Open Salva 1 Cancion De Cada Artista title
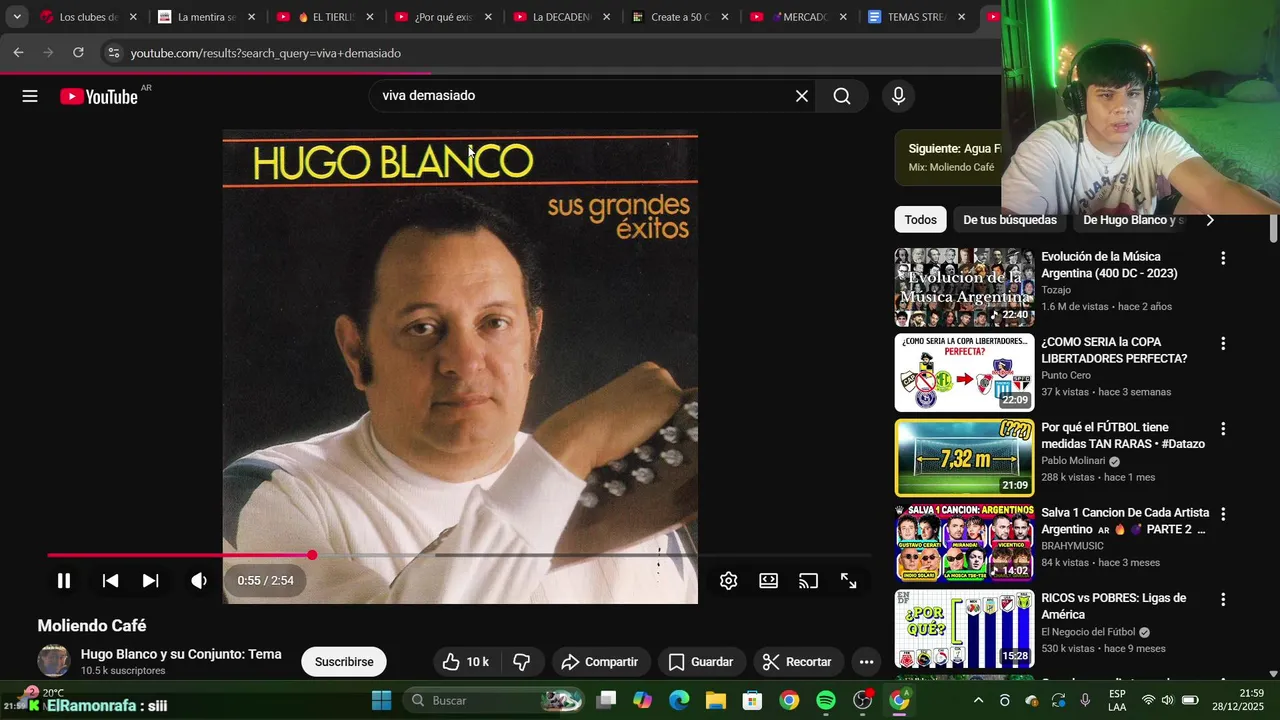The height and width of the screenshot is (720, 1280). coord(1125,521)
